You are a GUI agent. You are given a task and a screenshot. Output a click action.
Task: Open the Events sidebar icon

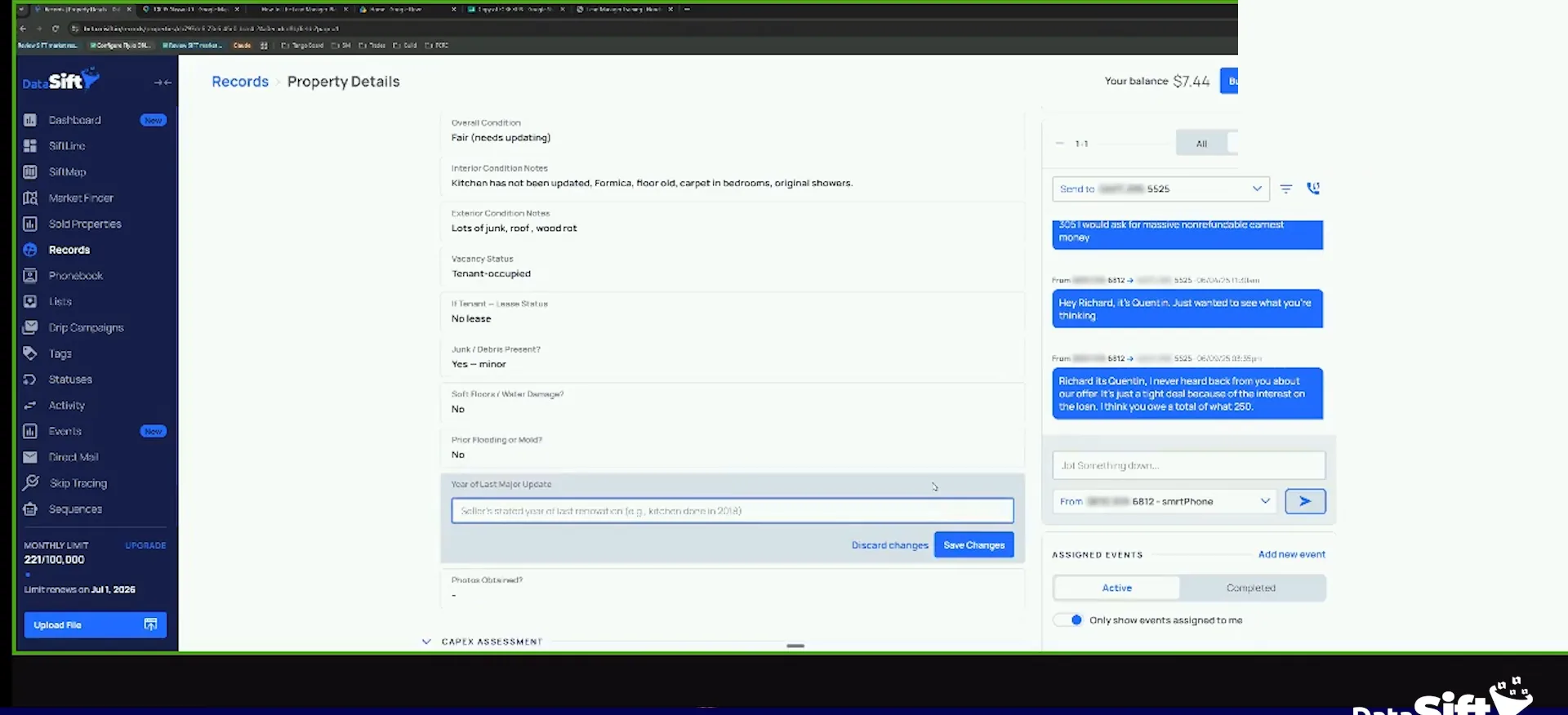pos(30,431)
